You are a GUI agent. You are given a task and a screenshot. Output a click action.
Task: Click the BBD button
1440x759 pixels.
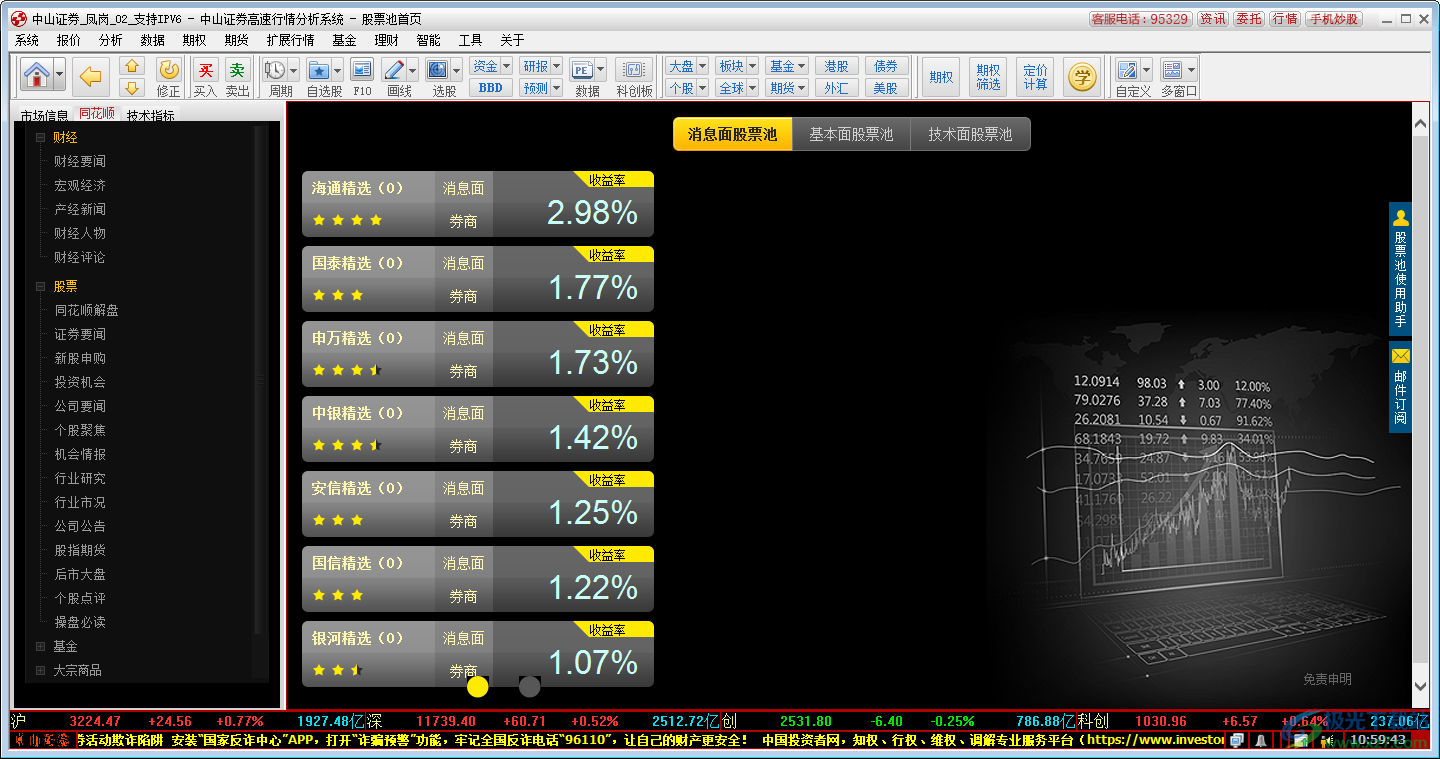[491, 88]
